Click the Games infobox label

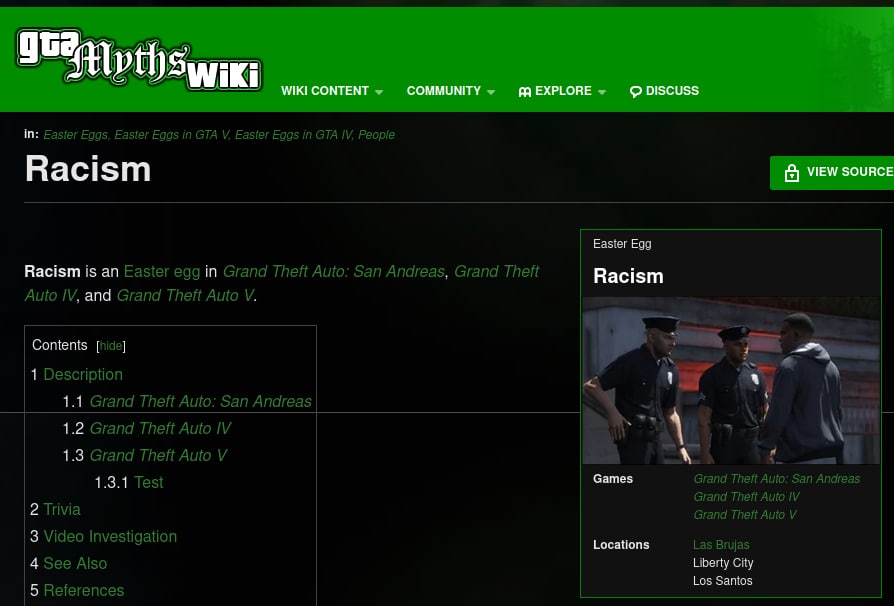pos(613,479)
